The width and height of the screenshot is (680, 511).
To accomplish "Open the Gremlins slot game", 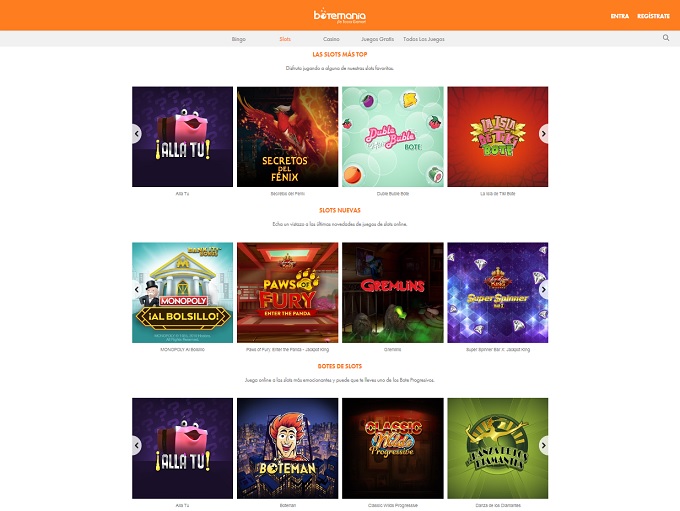I will point(392,292).
